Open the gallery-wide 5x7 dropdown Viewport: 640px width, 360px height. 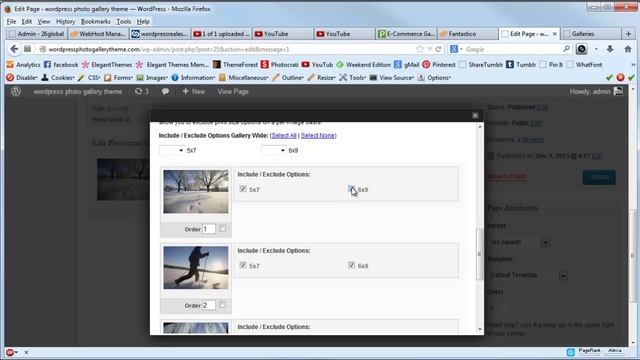pyautogui.click(x=172, y=150)
